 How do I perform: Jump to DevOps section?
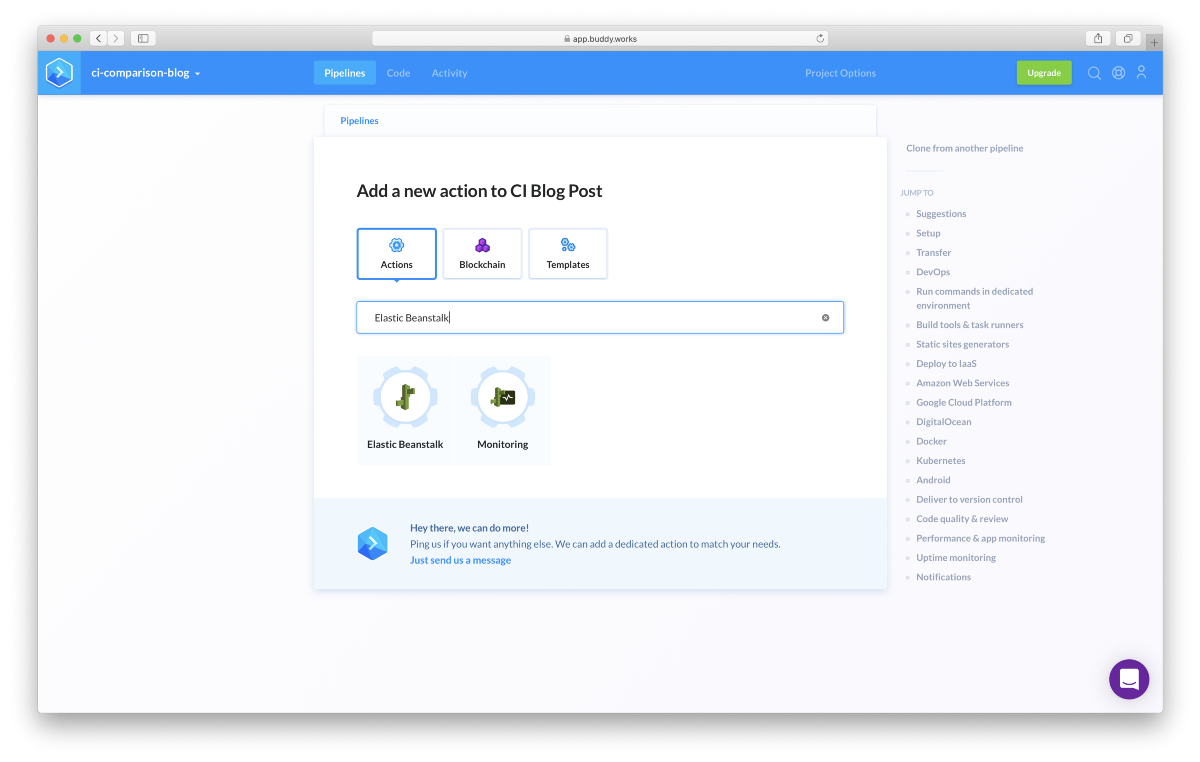933,272
